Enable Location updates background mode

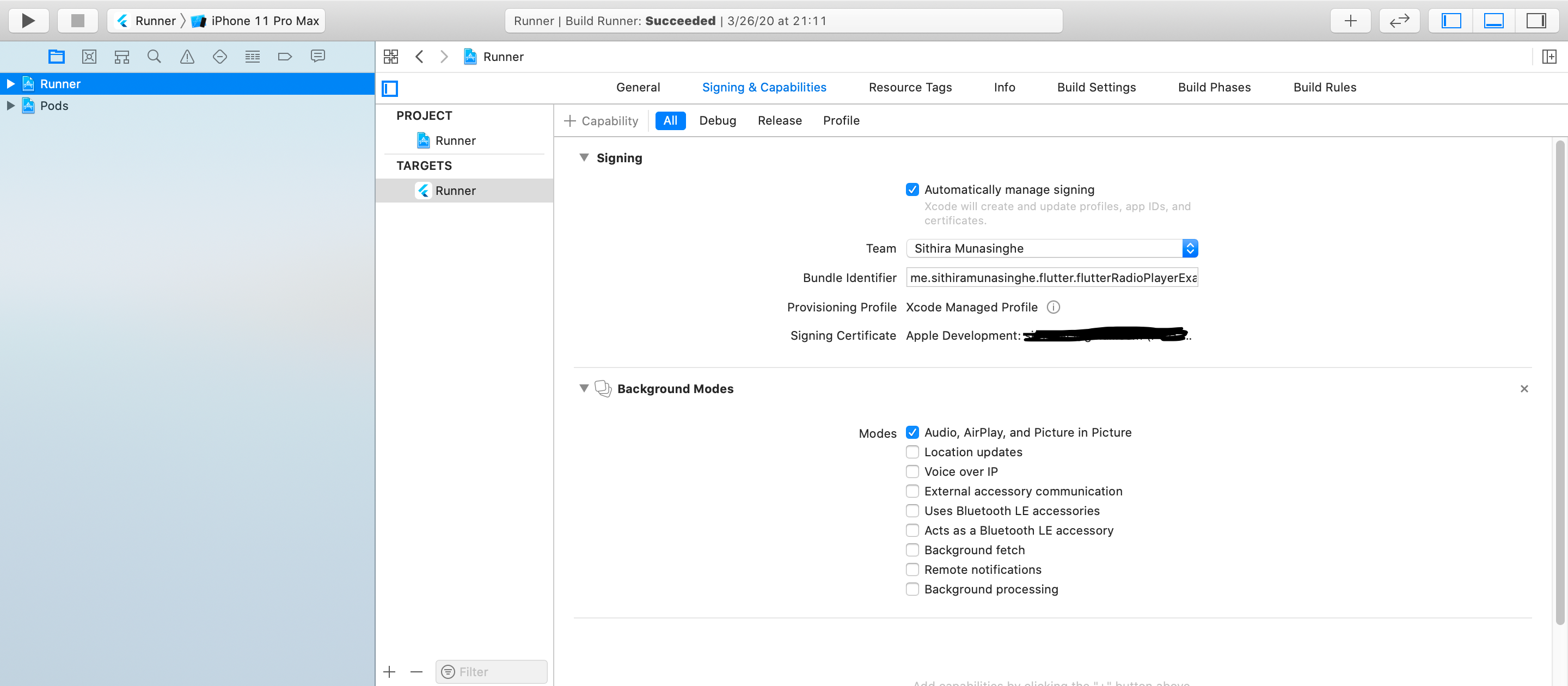pos(911,452)
